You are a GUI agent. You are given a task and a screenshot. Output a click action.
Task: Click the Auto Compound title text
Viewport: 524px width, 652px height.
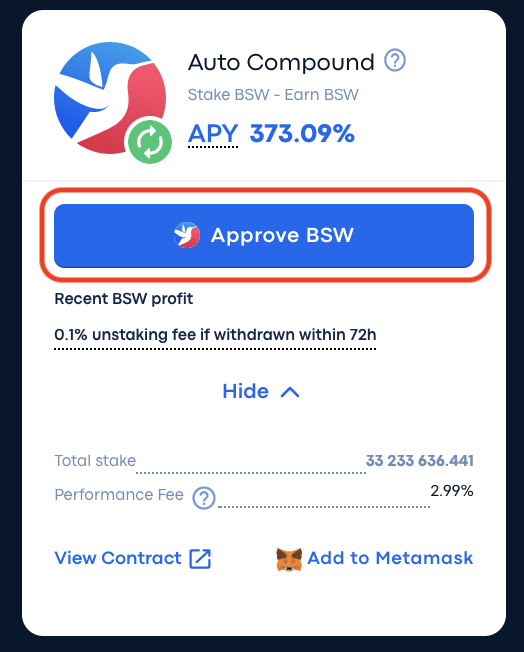tap(281, 62)
